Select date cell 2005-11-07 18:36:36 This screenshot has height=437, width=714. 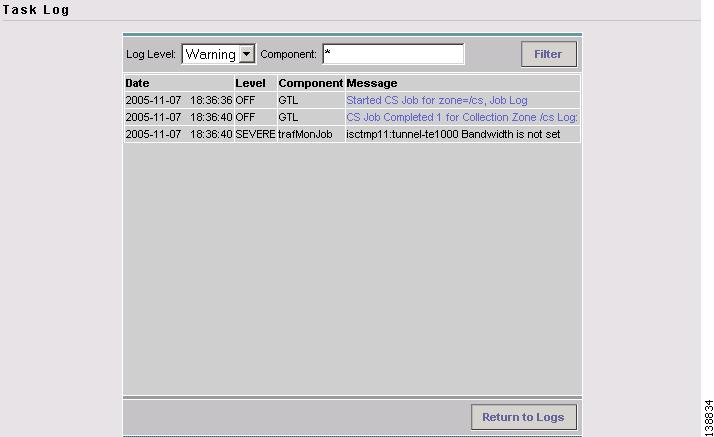(179, 100)
